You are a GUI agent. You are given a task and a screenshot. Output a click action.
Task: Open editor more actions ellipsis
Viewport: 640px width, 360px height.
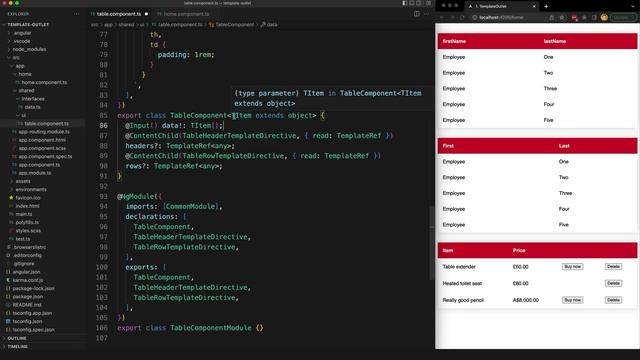click(427, 14)
